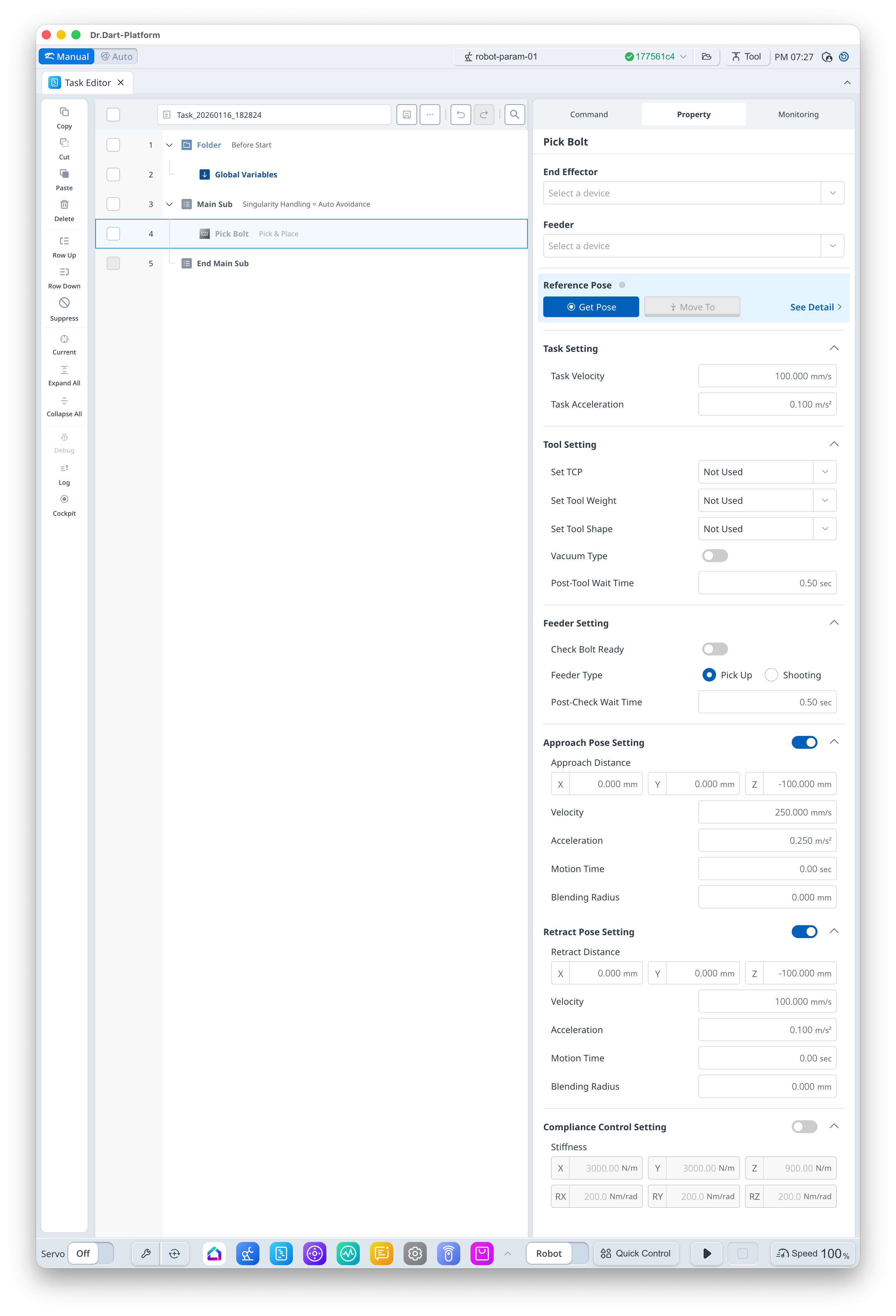This screenshot has width=896, height=1316.
Task: Collapse the Folder row in task tree
Action: pyautogui.click(x=169, y=145)
